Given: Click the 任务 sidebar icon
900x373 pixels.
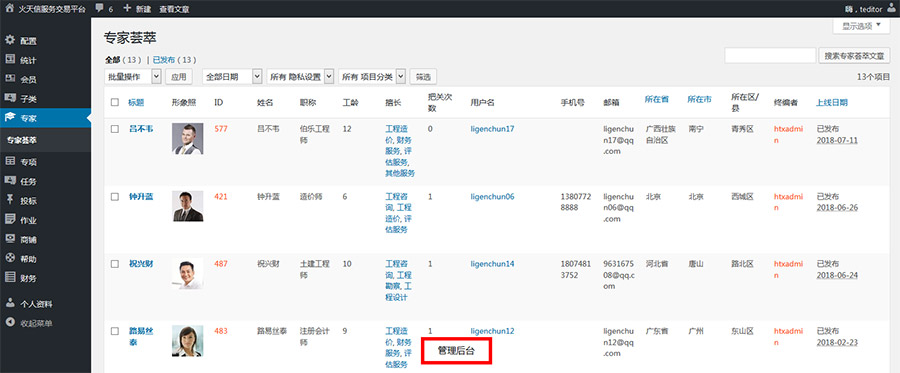Looking at the screenshot, I should pos(10,181).
